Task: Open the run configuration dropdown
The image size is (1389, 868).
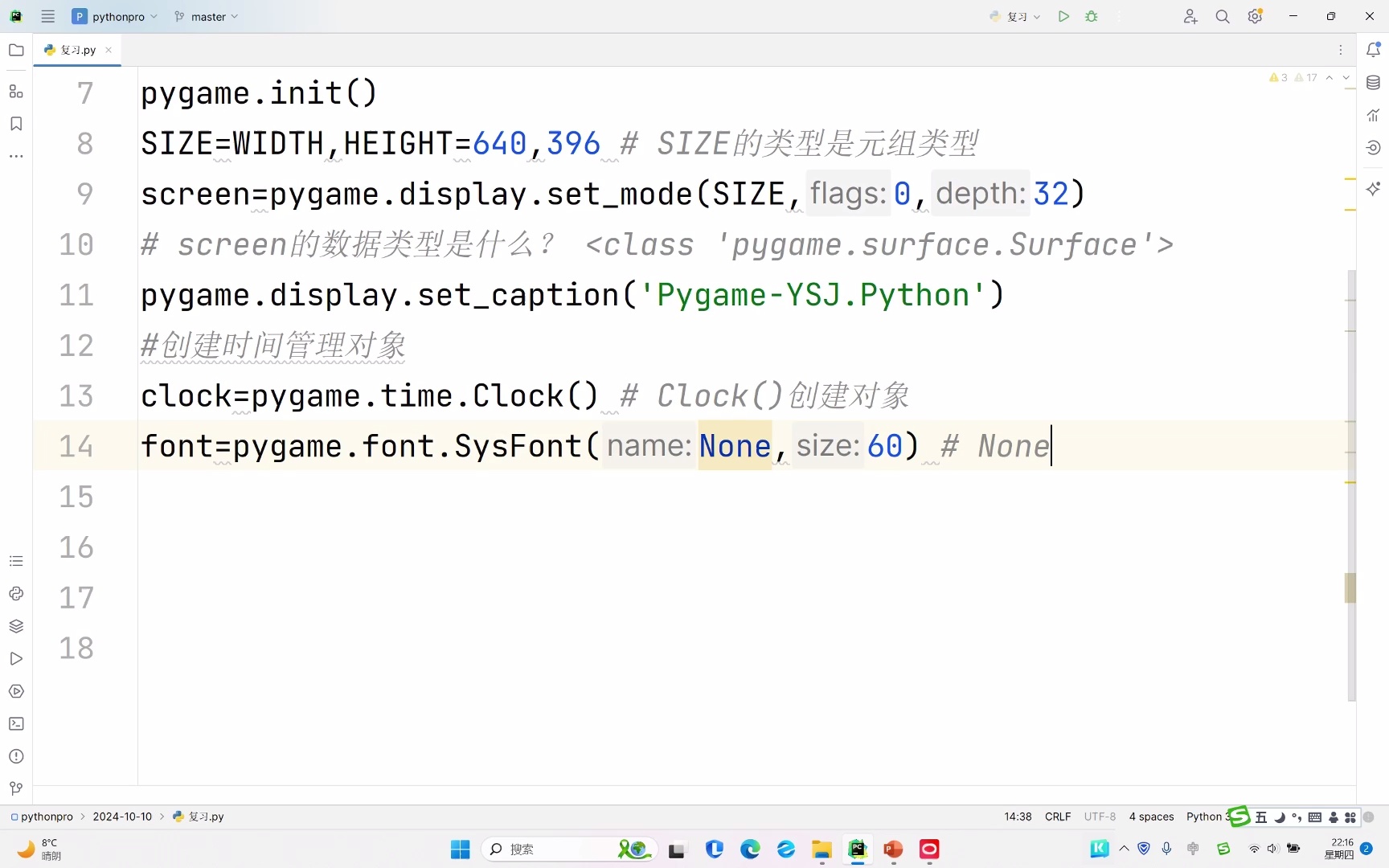Action: [1015, 16]
